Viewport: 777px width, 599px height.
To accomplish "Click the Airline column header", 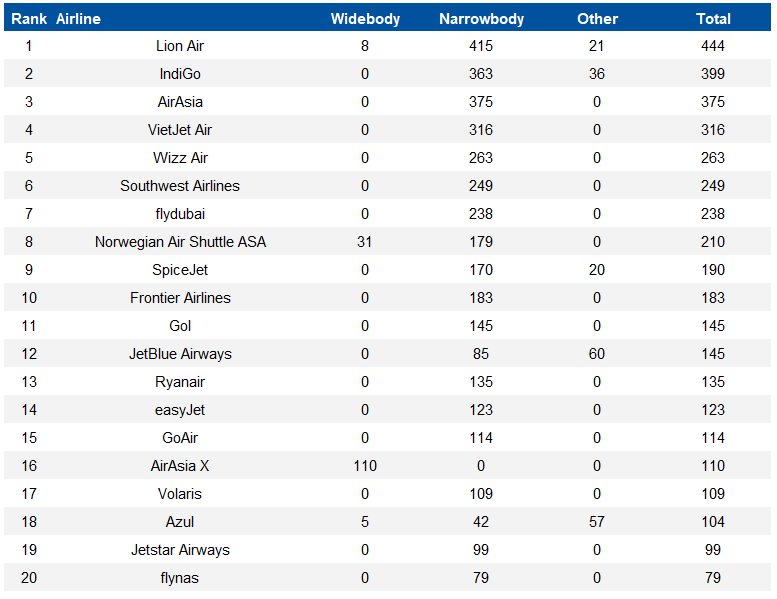I will tap(78, 19).
